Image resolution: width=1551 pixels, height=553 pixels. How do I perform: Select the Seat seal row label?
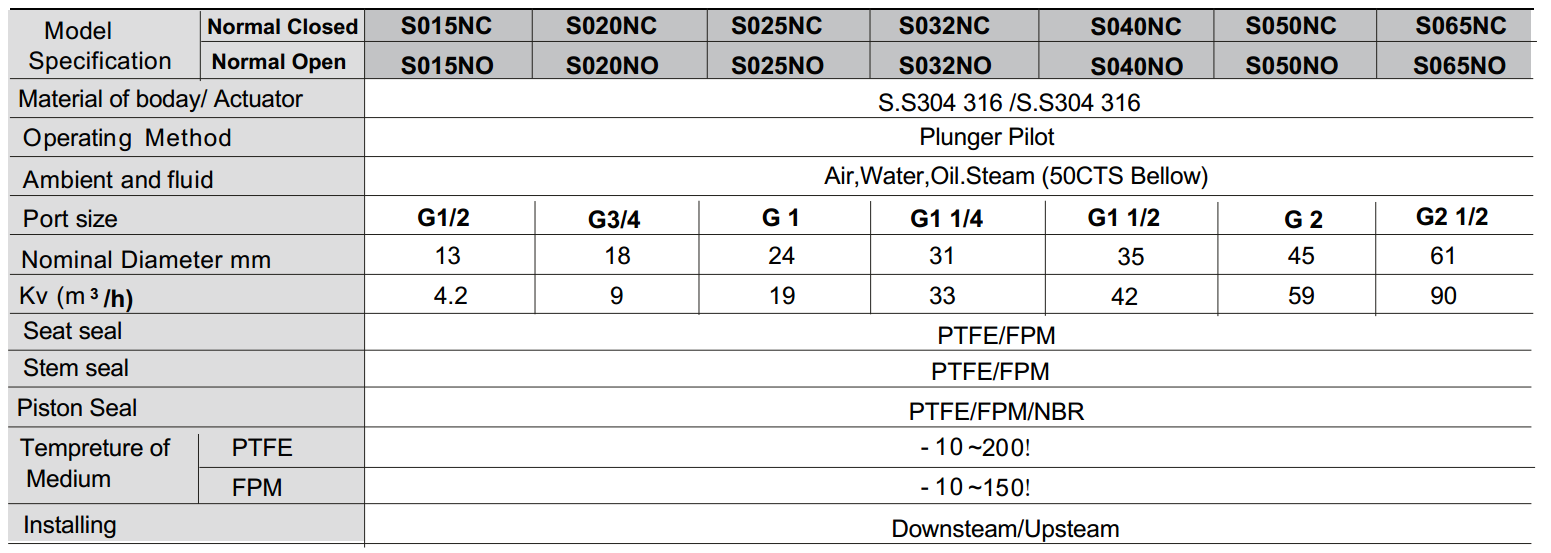click(x=73, y=331)
